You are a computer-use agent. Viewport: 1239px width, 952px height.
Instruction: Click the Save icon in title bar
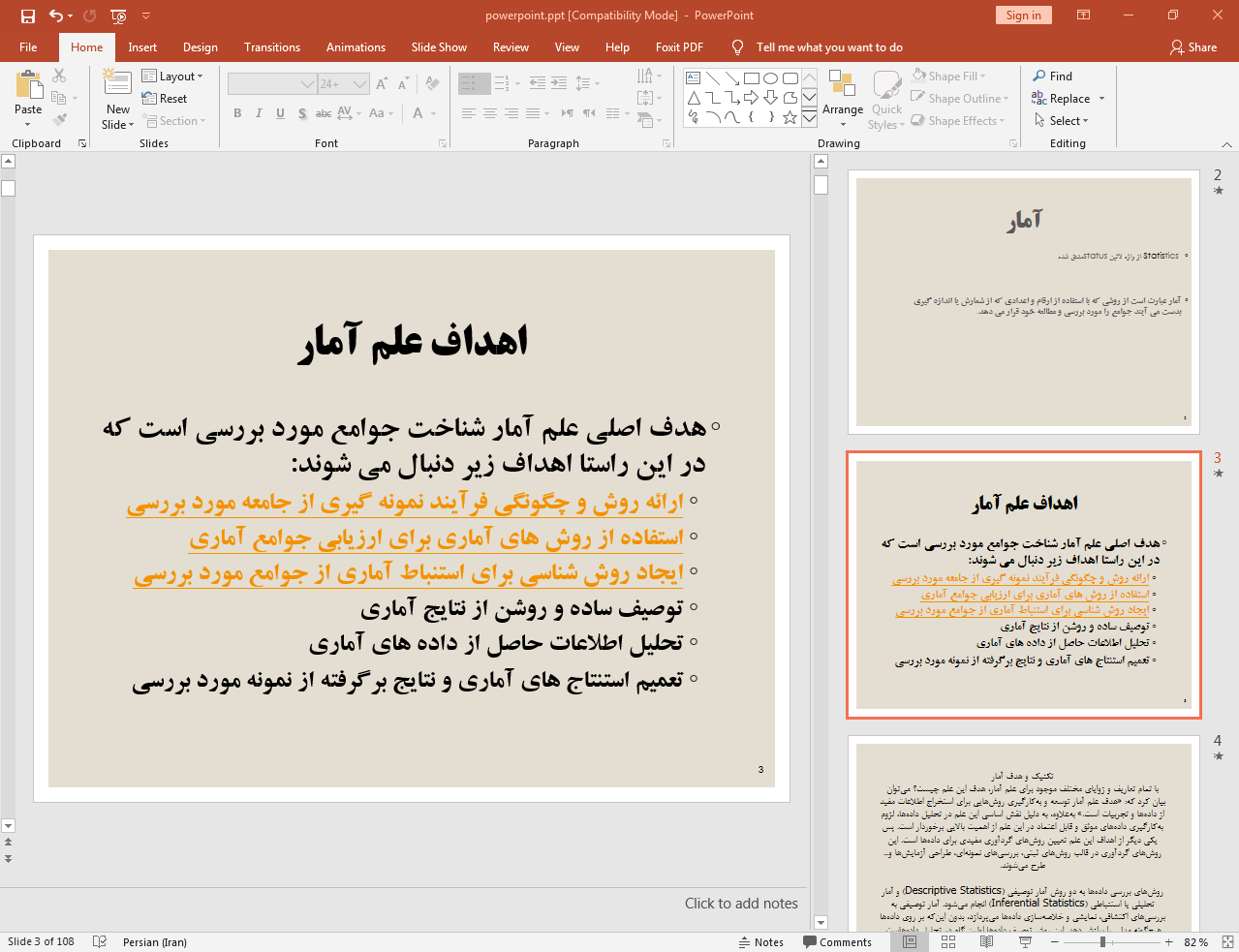tap(27, 15)
